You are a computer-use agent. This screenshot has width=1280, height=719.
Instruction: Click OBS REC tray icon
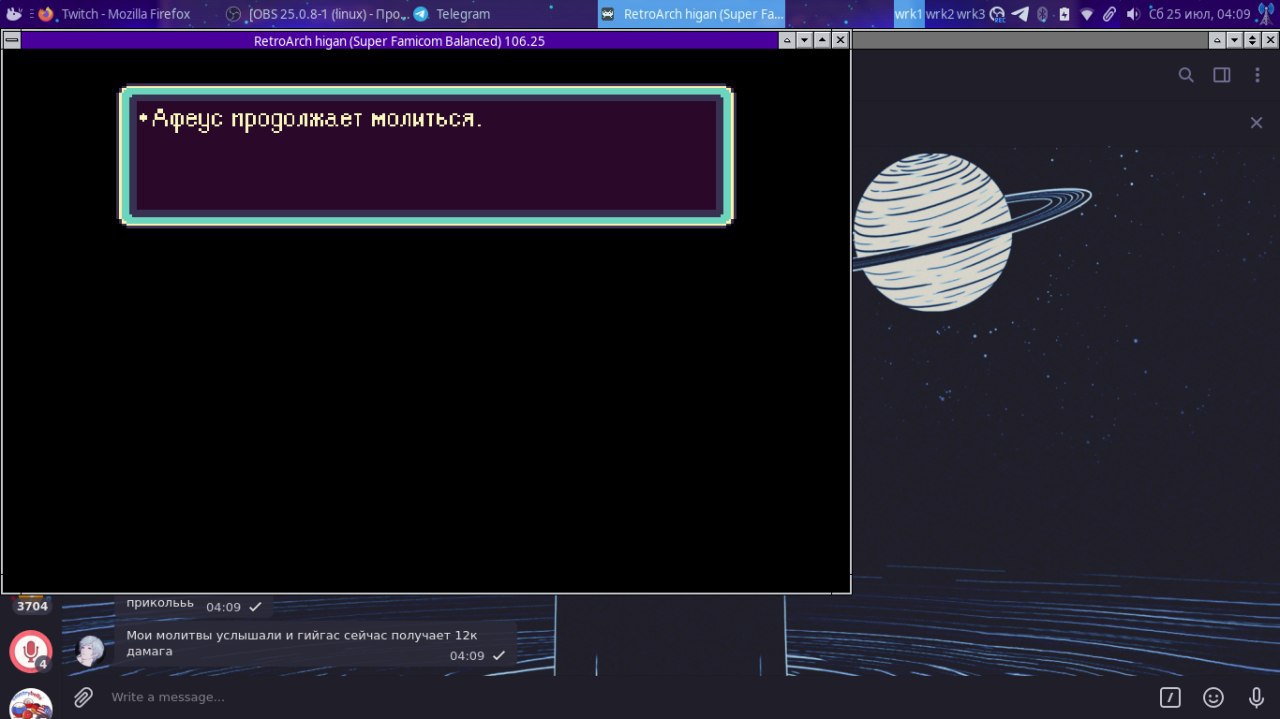997,14
